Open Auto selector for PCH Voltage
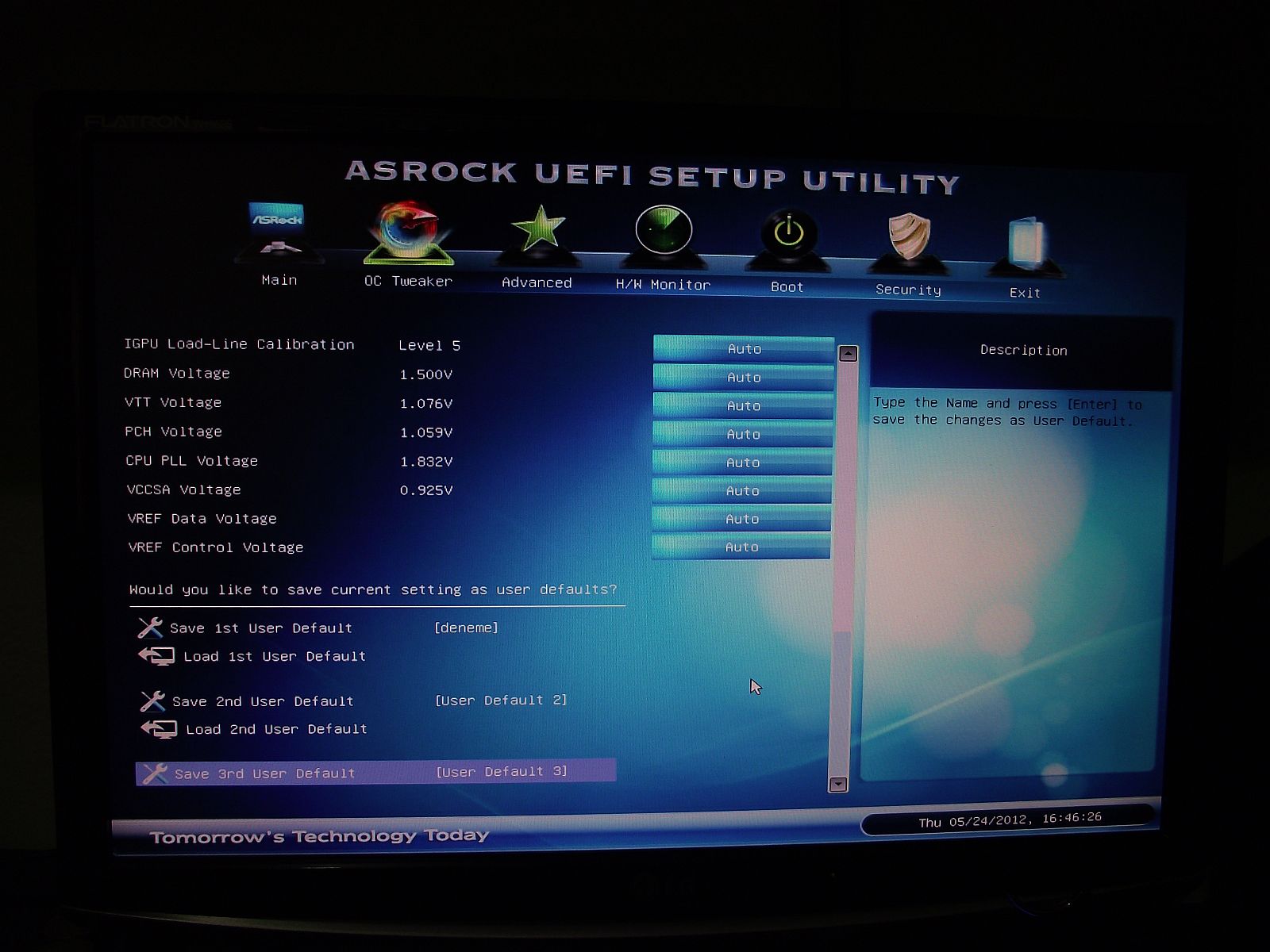1270x952 pixels. [743, 434]
